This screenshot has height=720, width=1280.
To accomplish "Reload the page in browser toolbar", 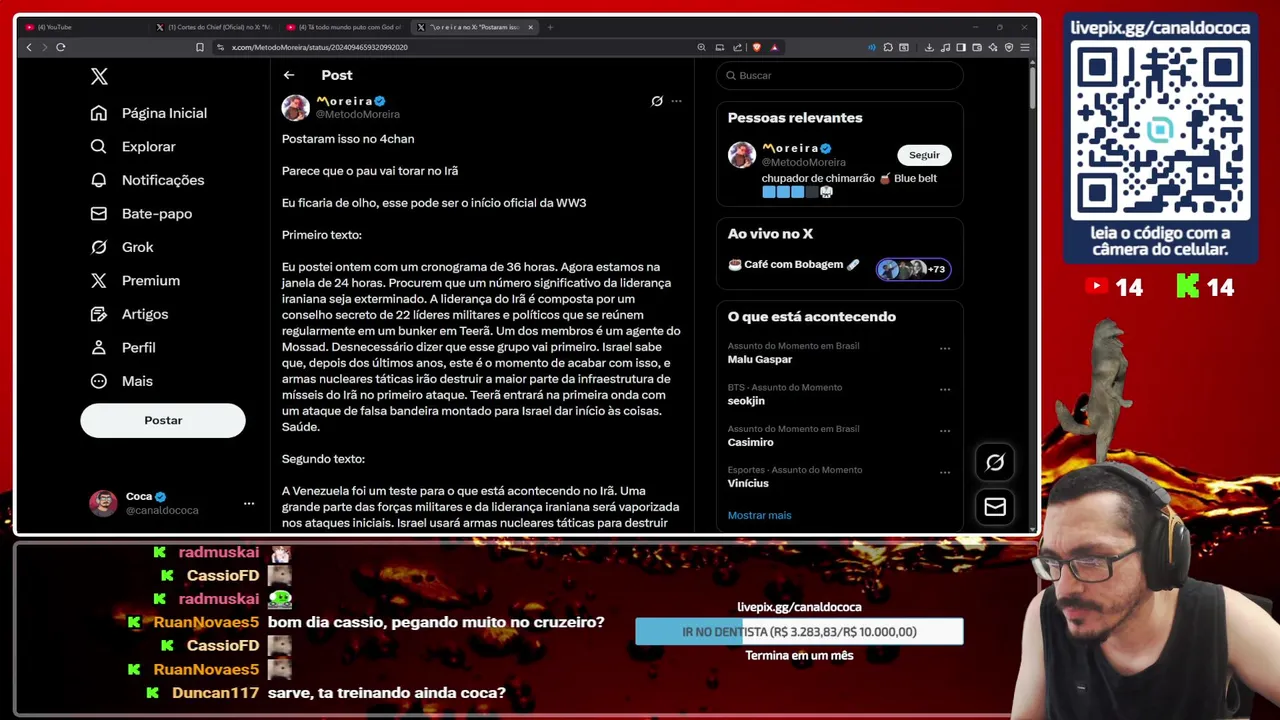I will [61, 47].
